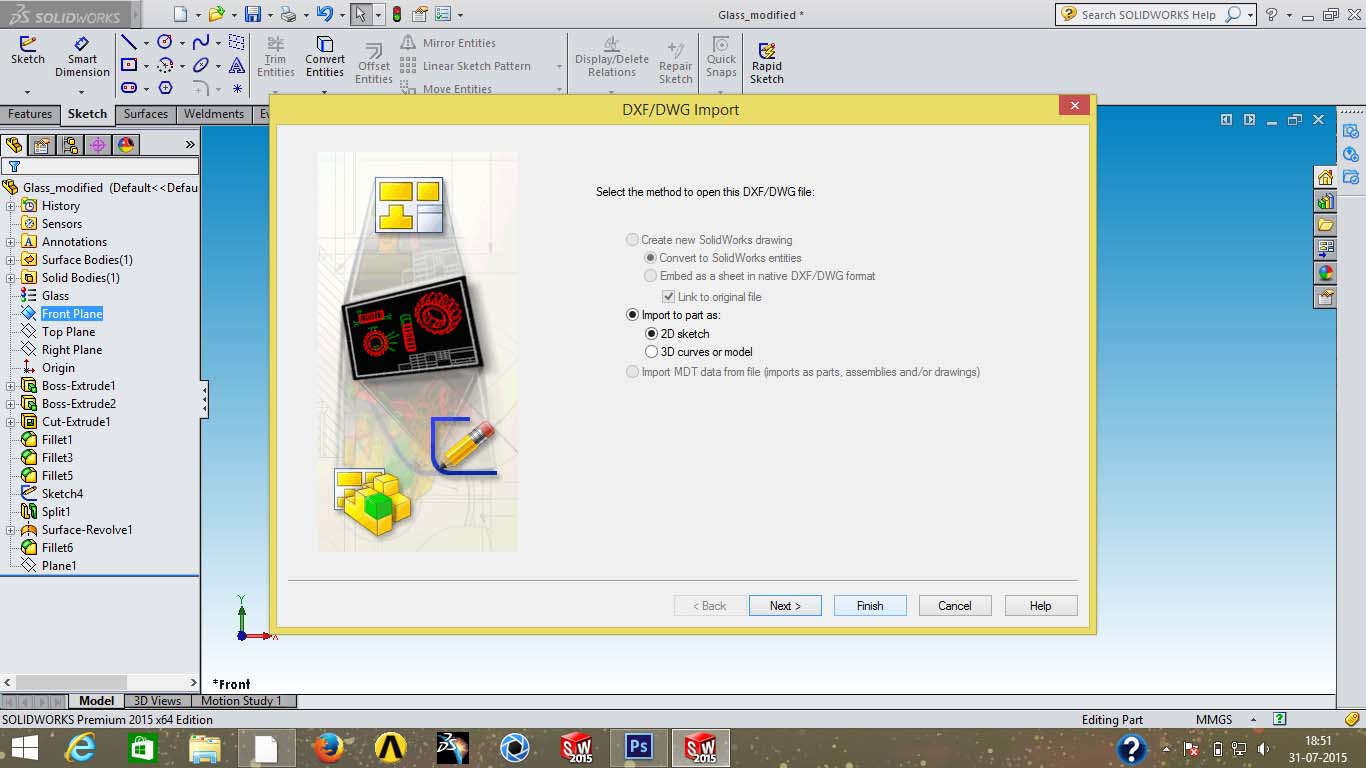Select Top Plane in the feature tree
The height and width of the screenshot is (768, 1366).
[68, 332]
